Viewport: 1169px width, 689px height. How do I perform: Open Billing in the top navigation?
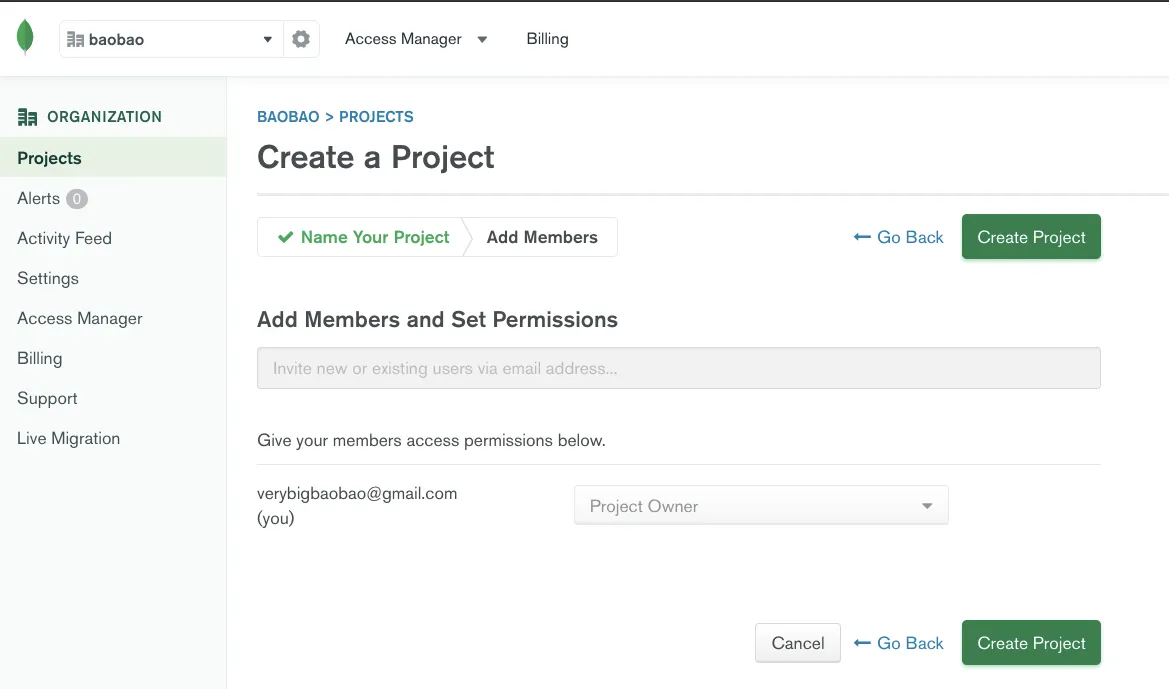pos(547,39)
